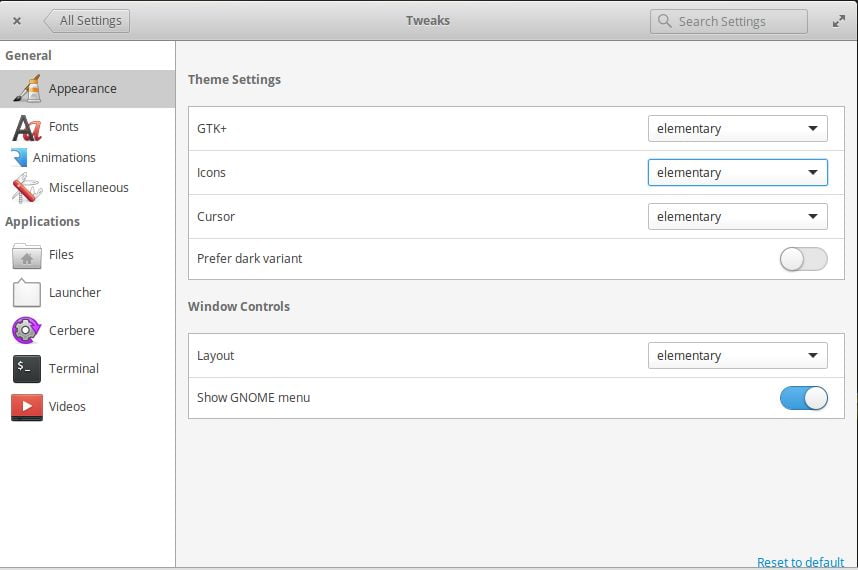Click the Videos red play icon
This screenshot has width=858, height=570.
(27, 407)
